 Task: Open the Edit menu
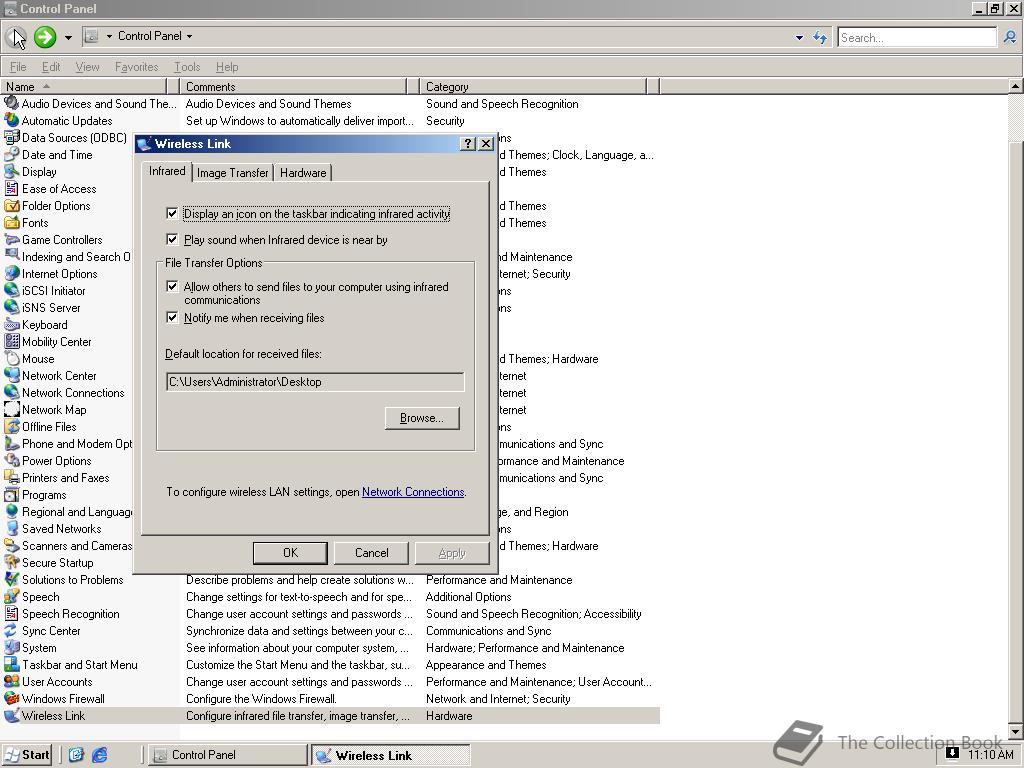51,67
